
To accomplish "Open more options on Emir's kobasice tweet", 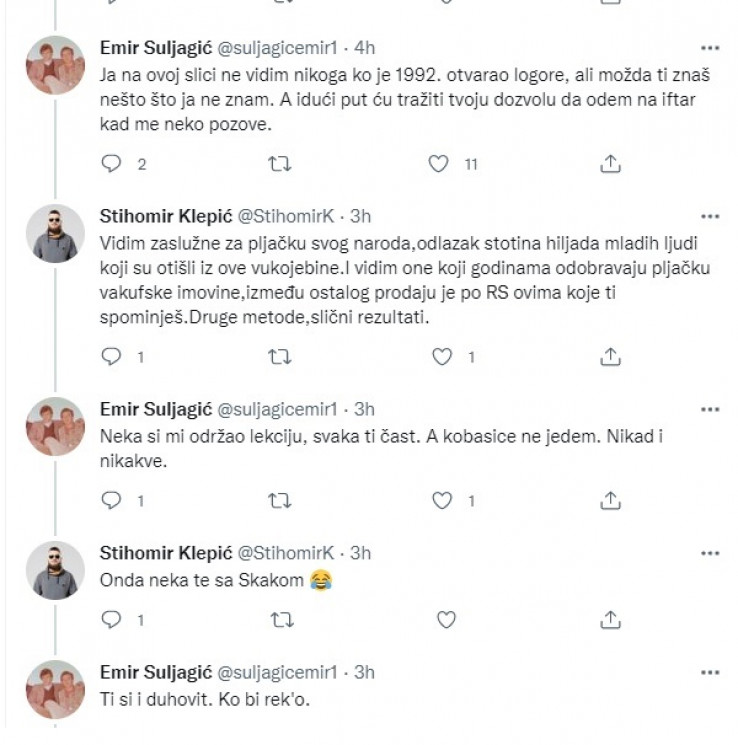I will [x=709, y=409].
